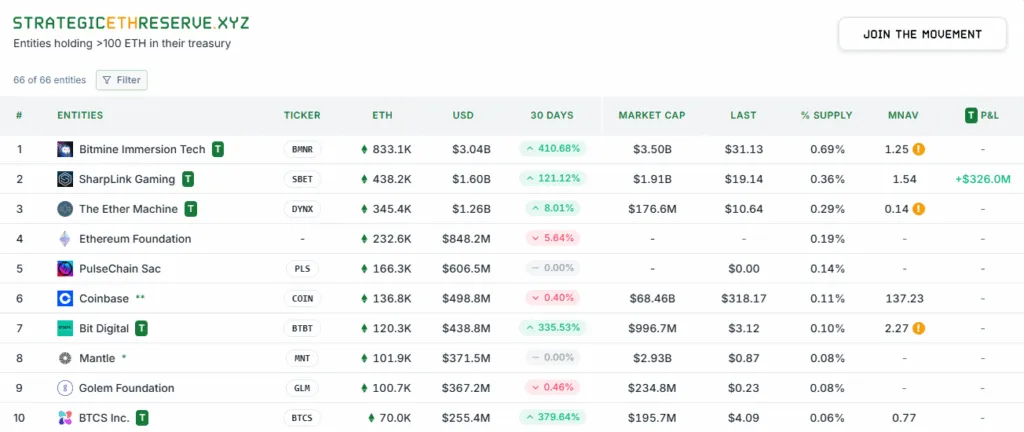The height and width of the screenshot is (432, 1024).
Task: Click the $68.46B market cap cell
Action: [x=652, y=299]
